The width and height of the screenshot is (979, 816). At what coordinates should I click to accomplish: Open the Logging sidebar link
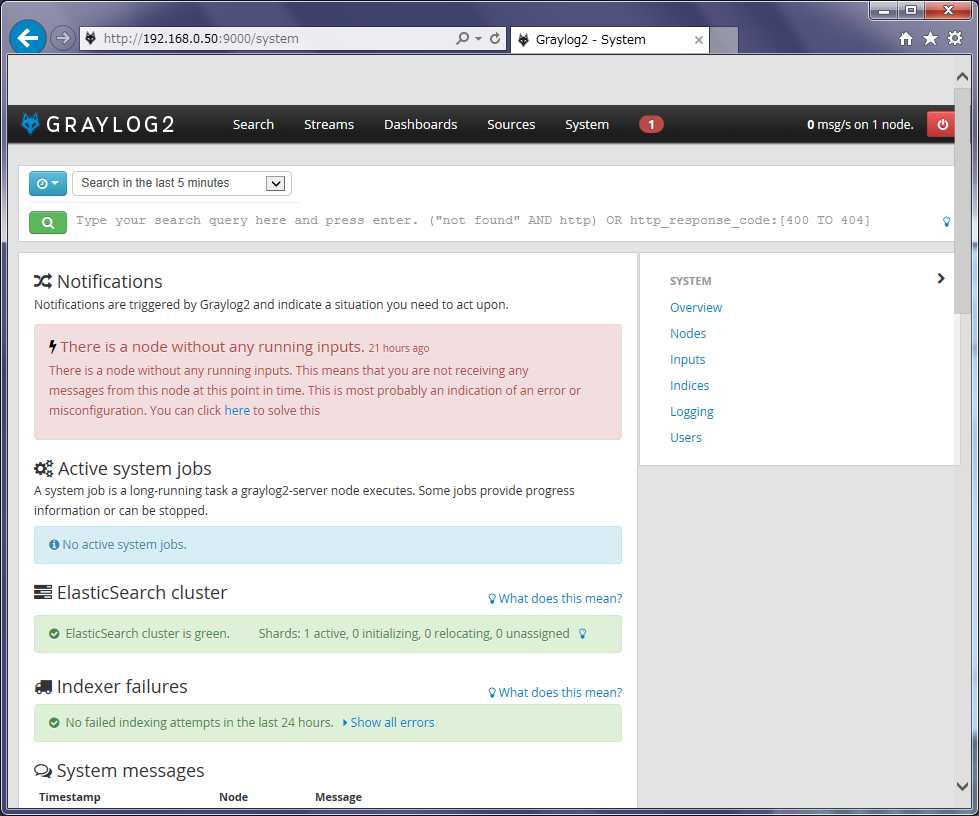692,411
